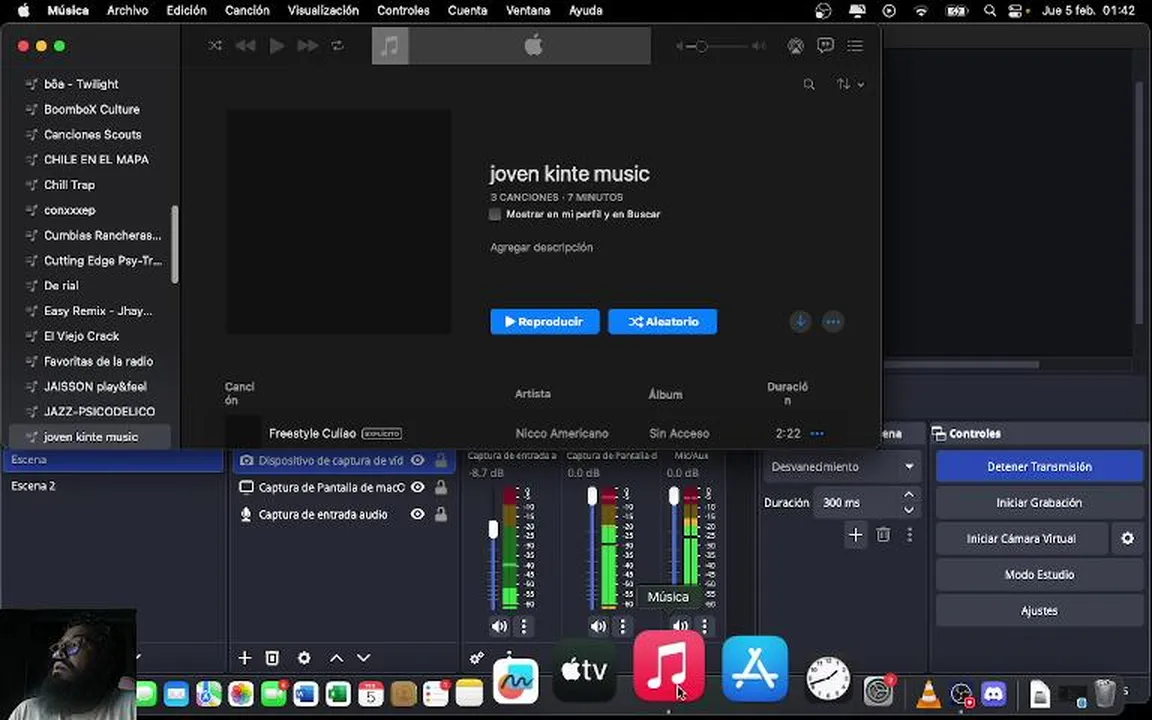Open the Canción menu

[x=247, y=10]
